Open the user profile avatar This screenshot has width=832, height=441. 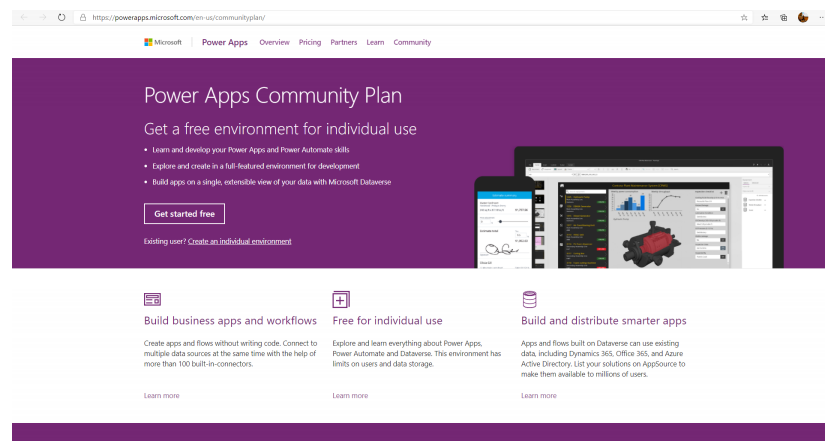click(x=803, y=18)
